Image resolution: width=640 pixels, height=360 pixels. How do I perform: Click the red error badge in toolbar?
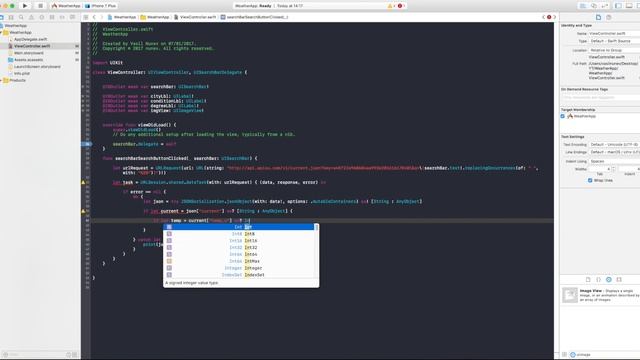[x=400, y=6]
